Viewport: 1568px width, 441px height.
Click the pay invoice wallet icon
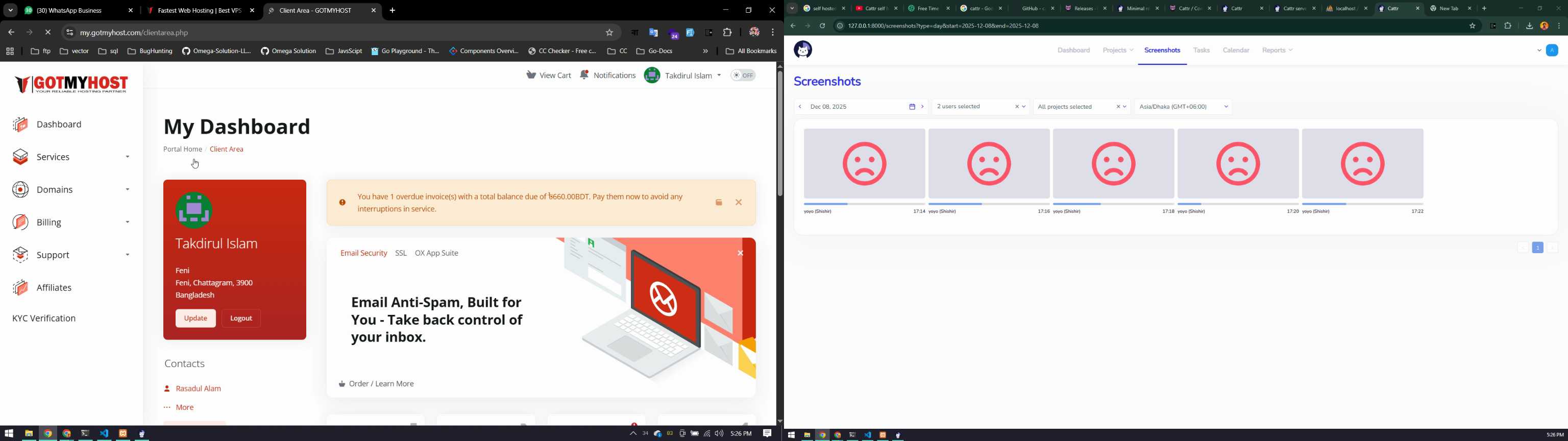[x=719, y=203]
